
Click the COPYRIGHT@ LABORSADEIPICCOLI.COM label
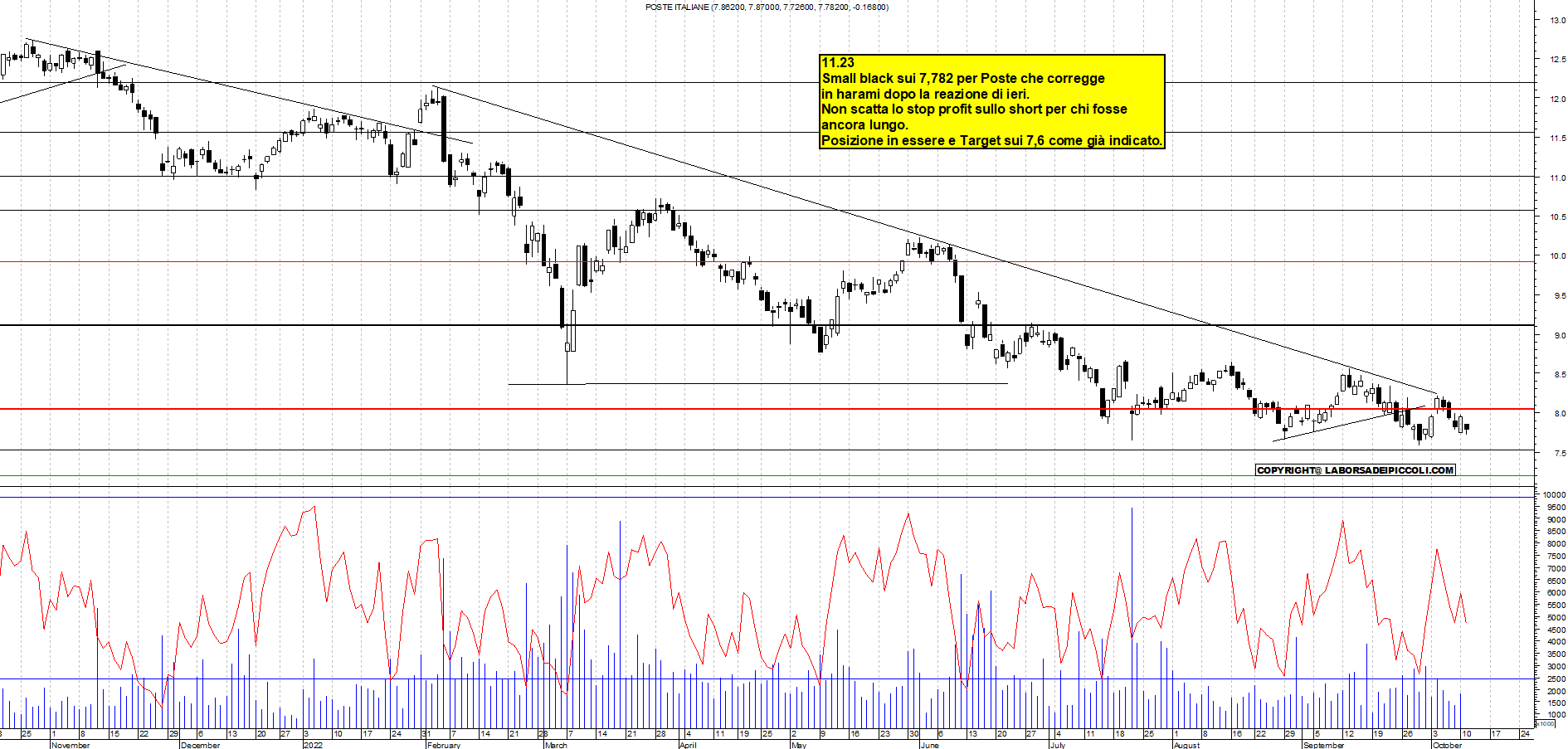[1356, 470]
